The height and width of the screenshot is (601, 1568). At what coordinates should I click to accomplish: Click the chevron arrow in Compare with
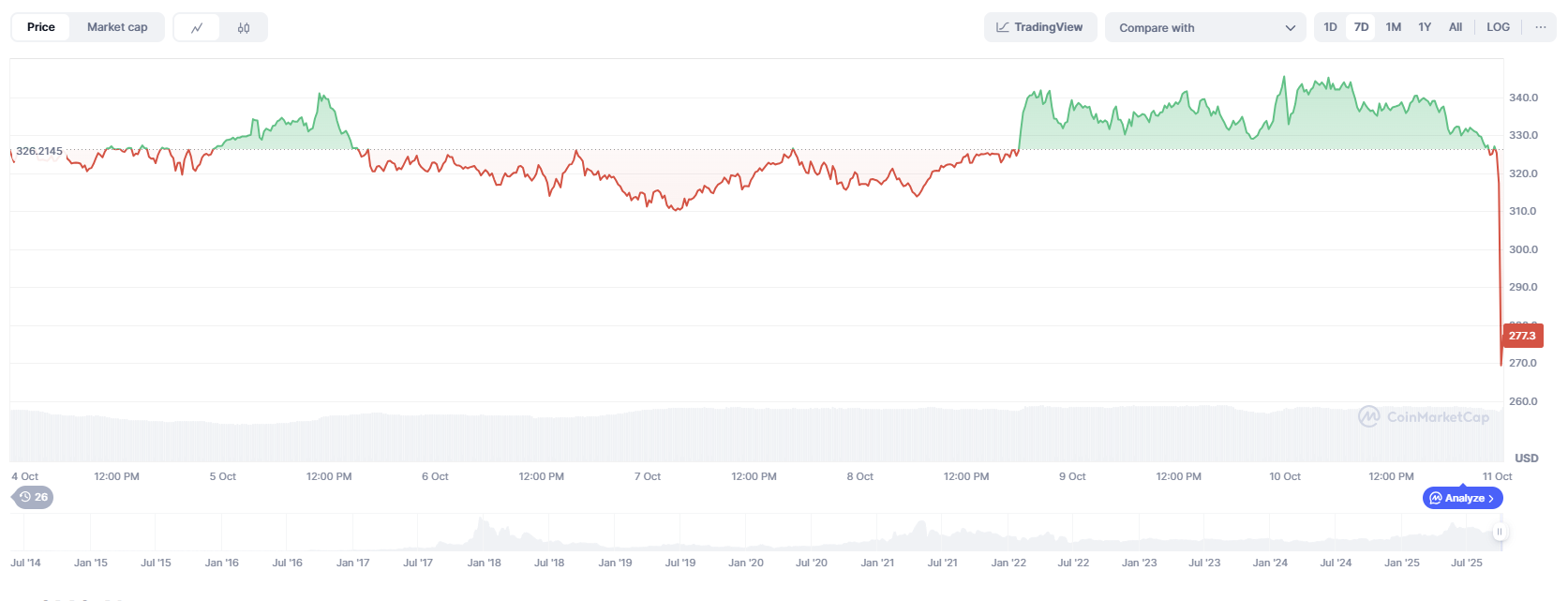pyautogui.click(x=1291, y=28)
